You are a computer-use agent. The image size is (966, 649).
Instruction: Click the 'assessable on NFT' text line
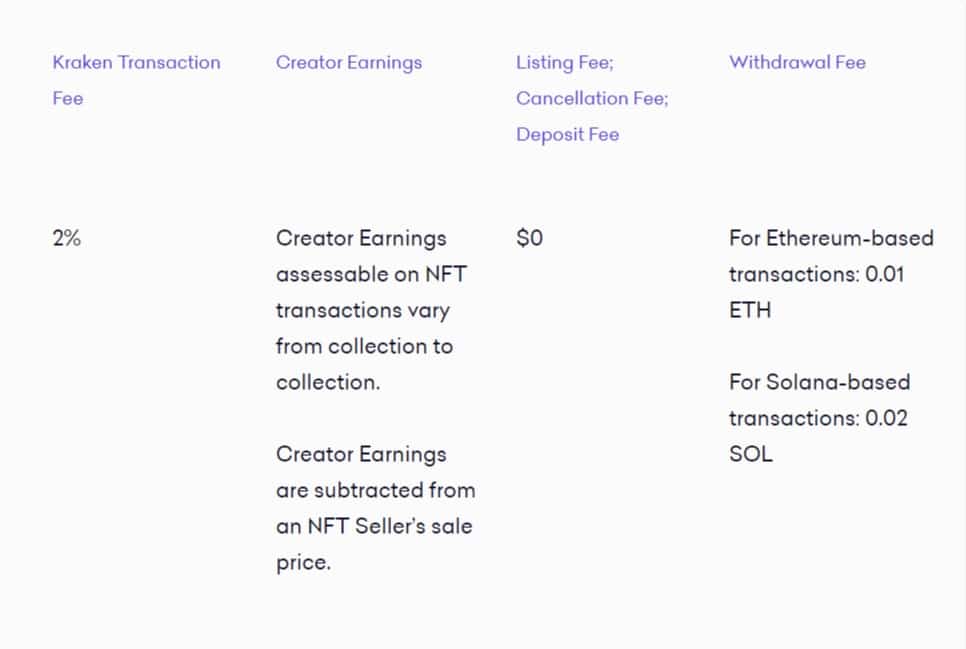tap(371, 275)
